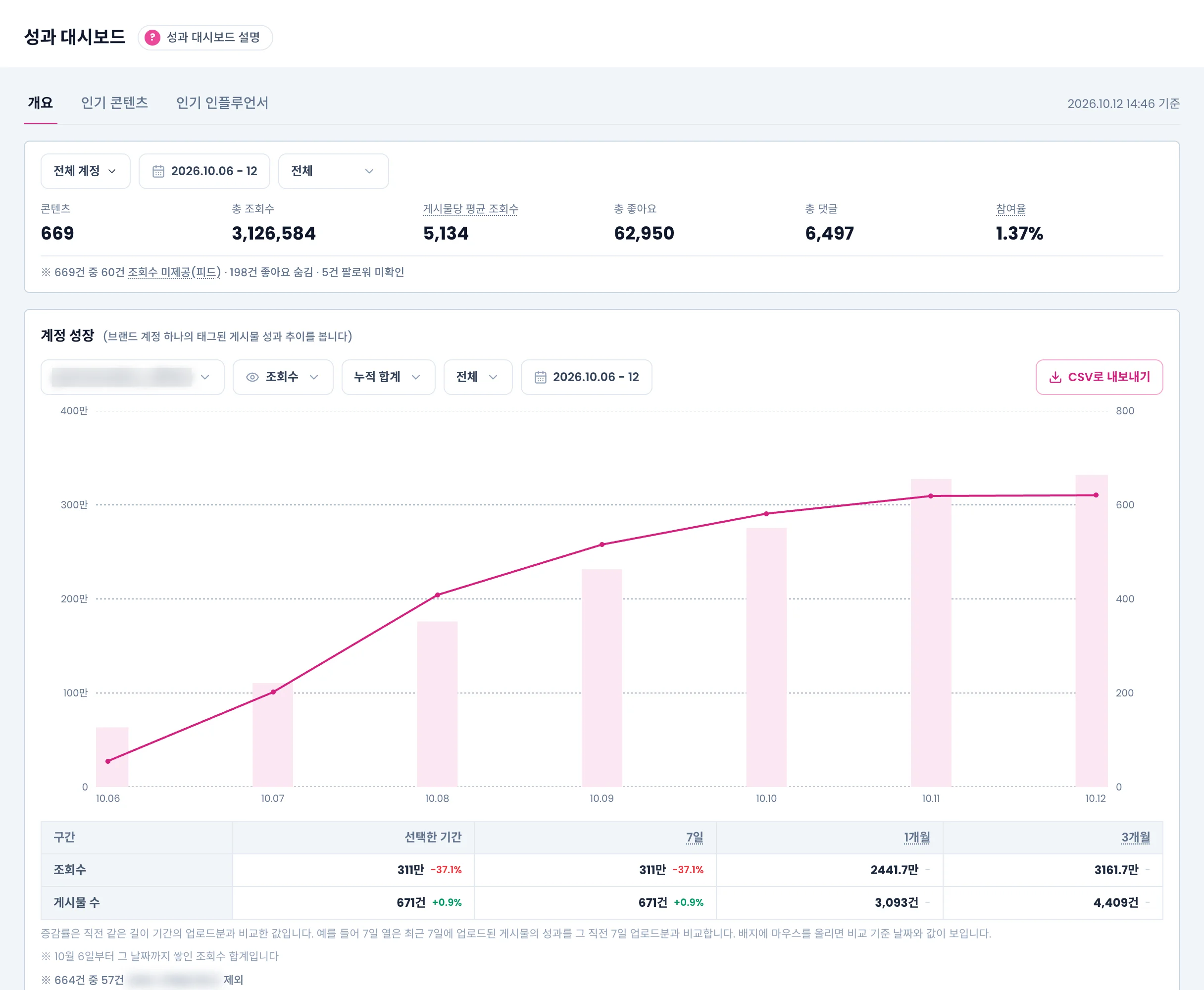Screen dimensions: 1204x990
Task: Click the 3개월 column header
Action: pyautogui.click(x=1136, y=837)
